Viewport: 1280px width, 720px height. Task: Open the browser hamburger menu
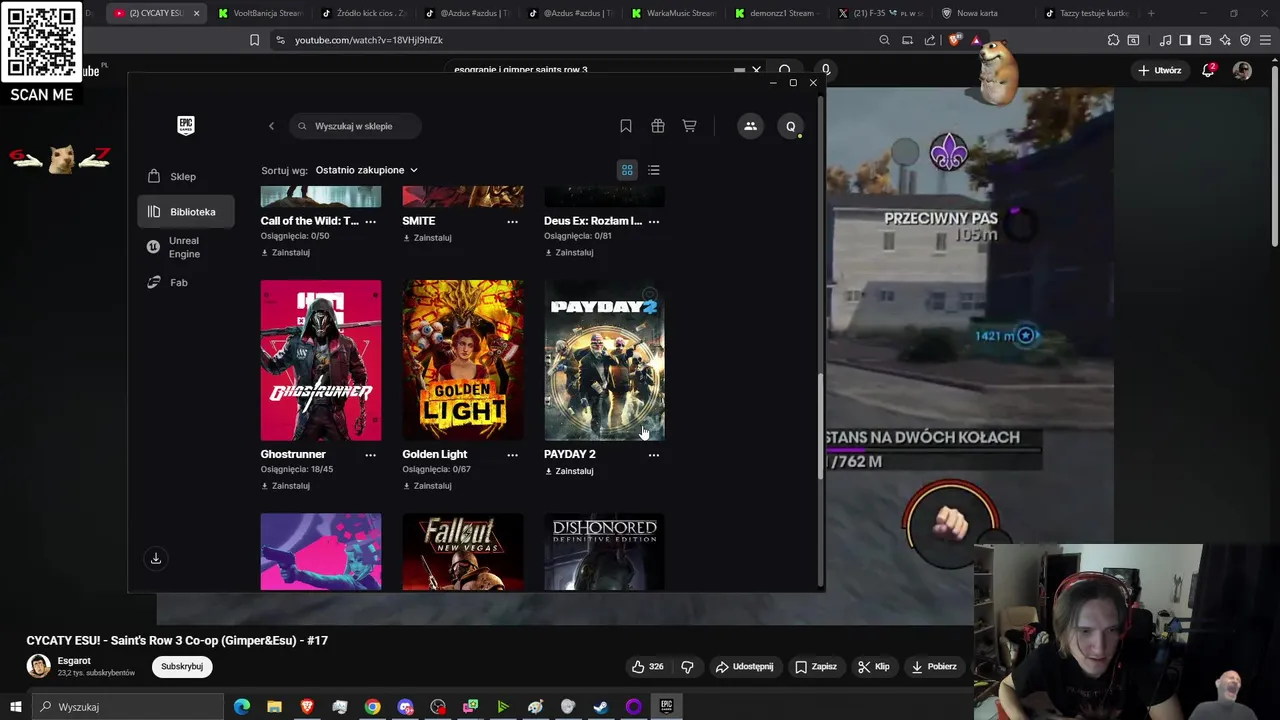pos(1264,40)
